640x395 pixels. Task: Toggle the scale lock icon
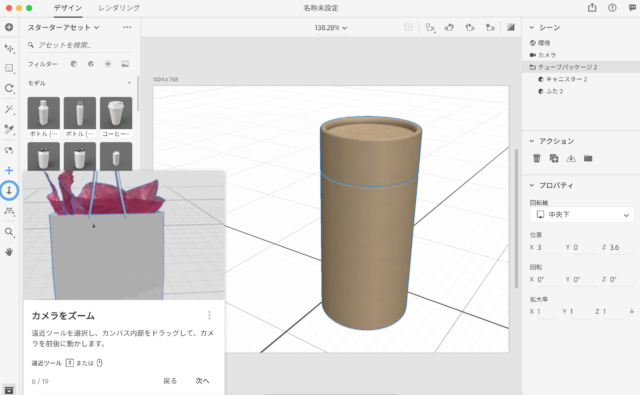point(631,311)
